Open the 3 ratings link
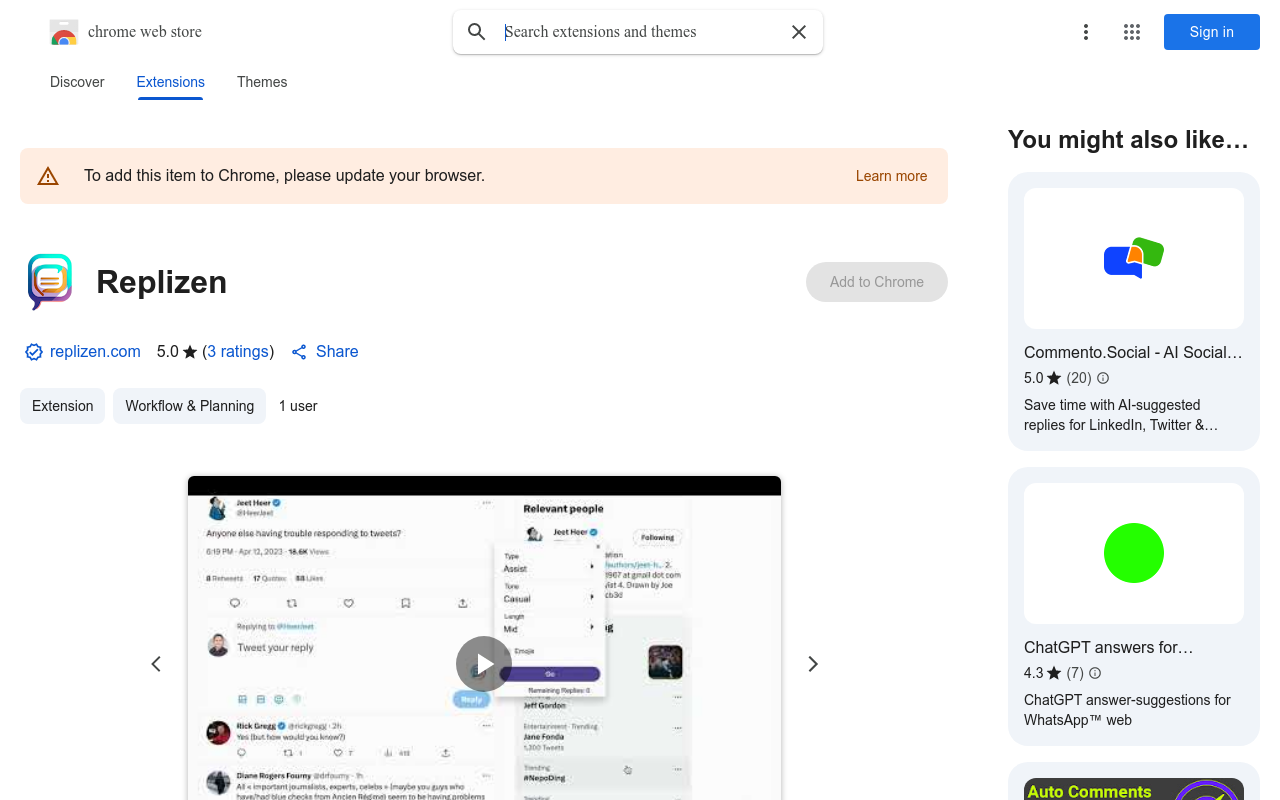 coord(238,352)
